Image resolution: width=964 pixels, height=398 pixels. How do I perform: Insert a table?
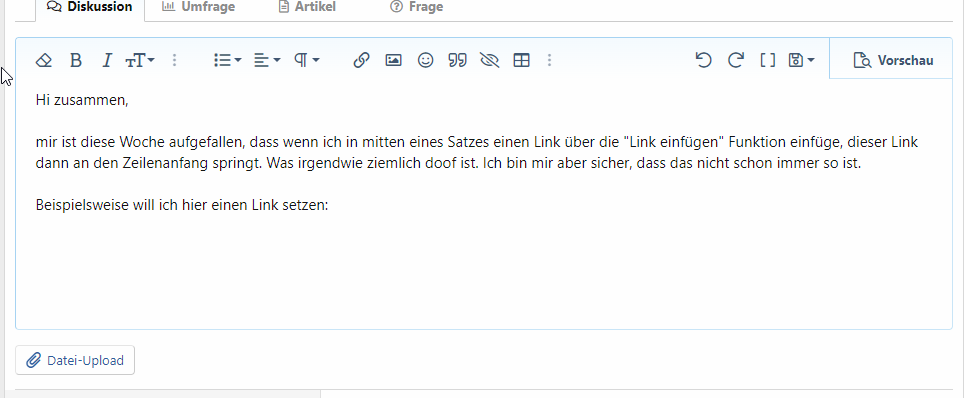coord(521,60)
